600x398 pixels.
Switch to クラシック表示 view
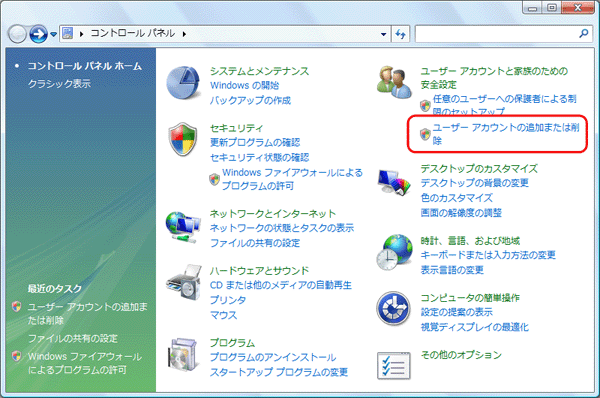point(59,83)
